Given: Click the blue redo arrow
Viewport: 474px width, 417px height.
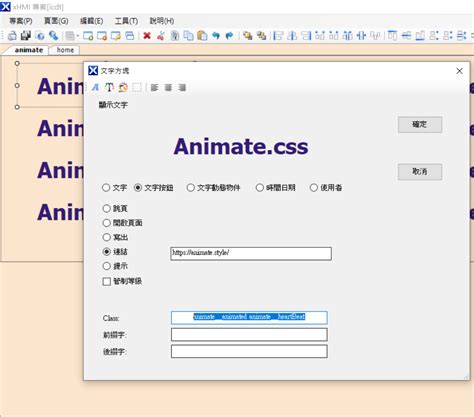Looking at the screenshot, I should pos(229,35).
